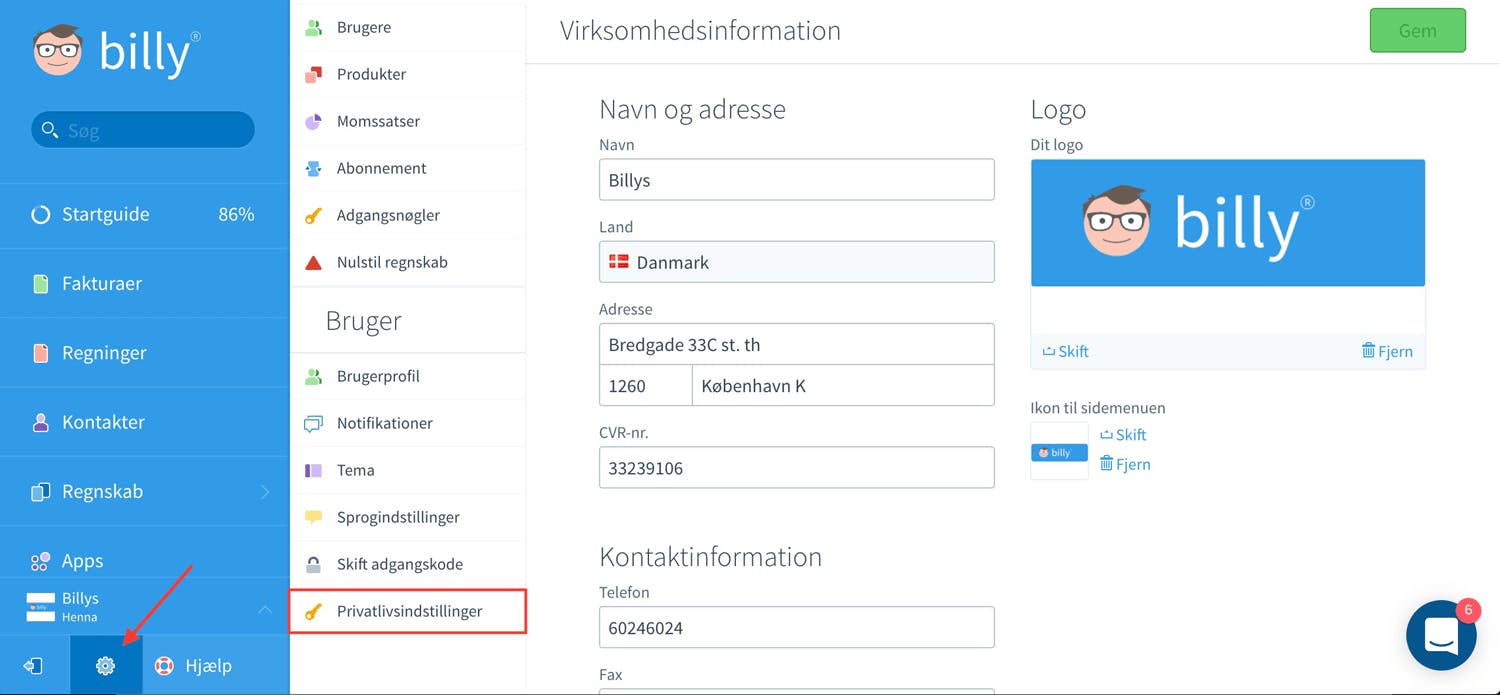
Task: Click the search magnifier icon
Action: (x=50, y=130)
